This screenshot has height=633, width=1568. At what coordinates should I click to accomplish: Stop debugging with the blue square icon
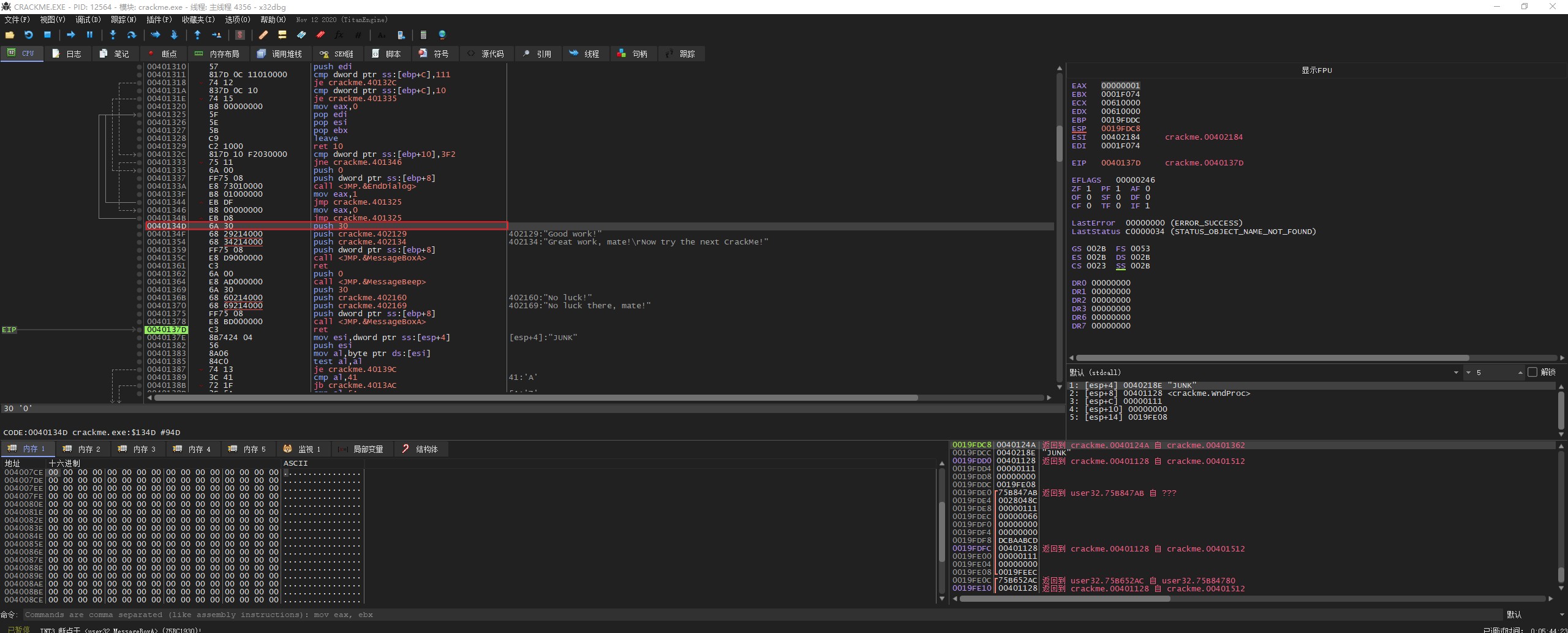coord(47,35)
